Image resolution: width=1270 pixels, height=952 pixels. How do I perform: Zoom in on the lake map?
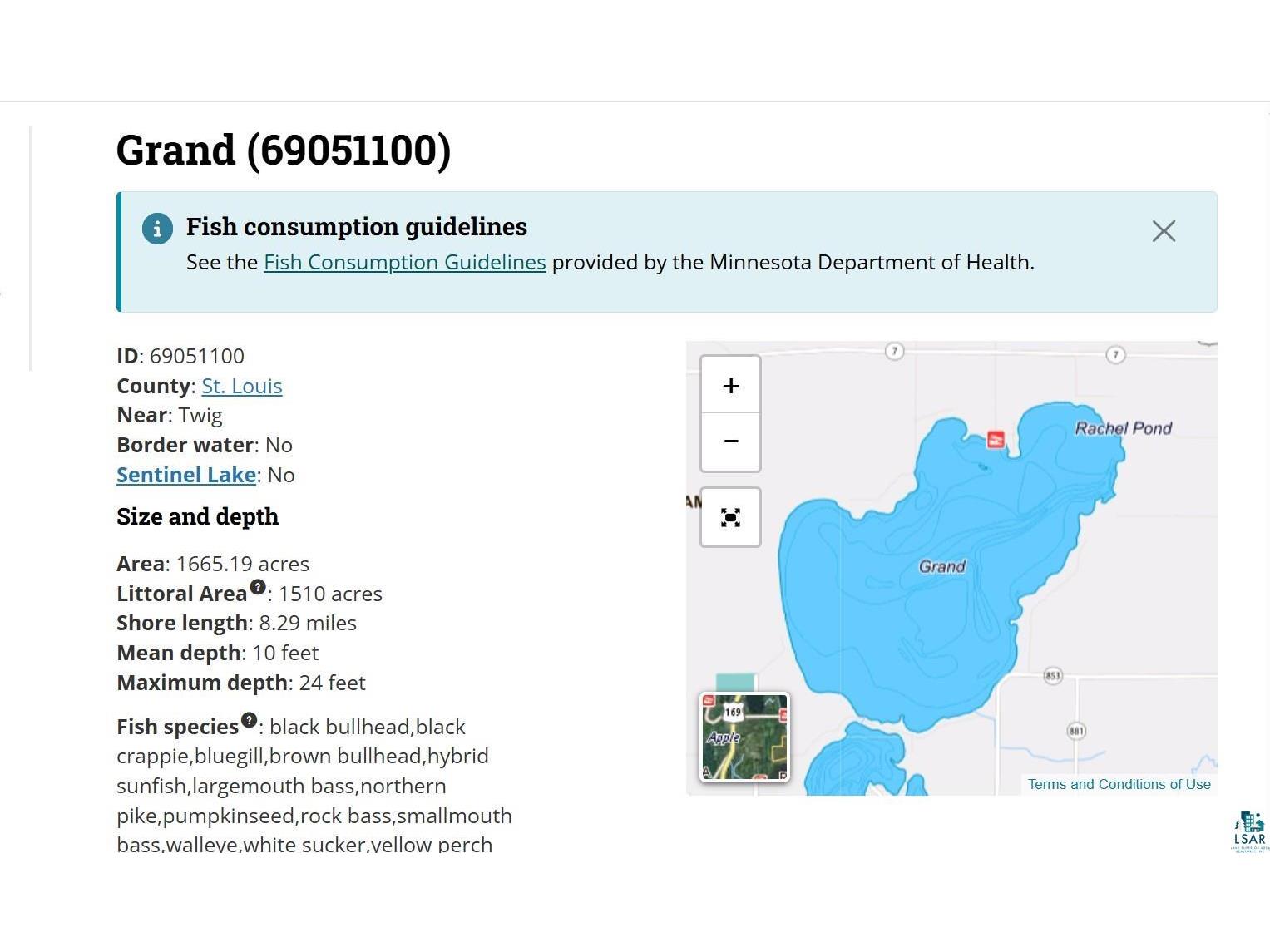point(730,385)
